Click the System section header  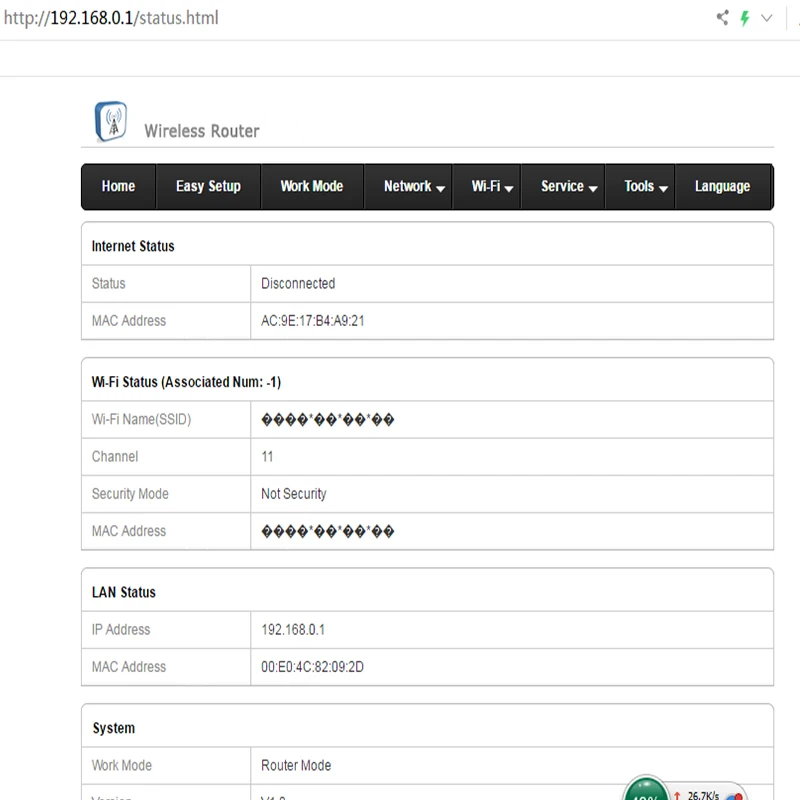(x=114, y=728)
